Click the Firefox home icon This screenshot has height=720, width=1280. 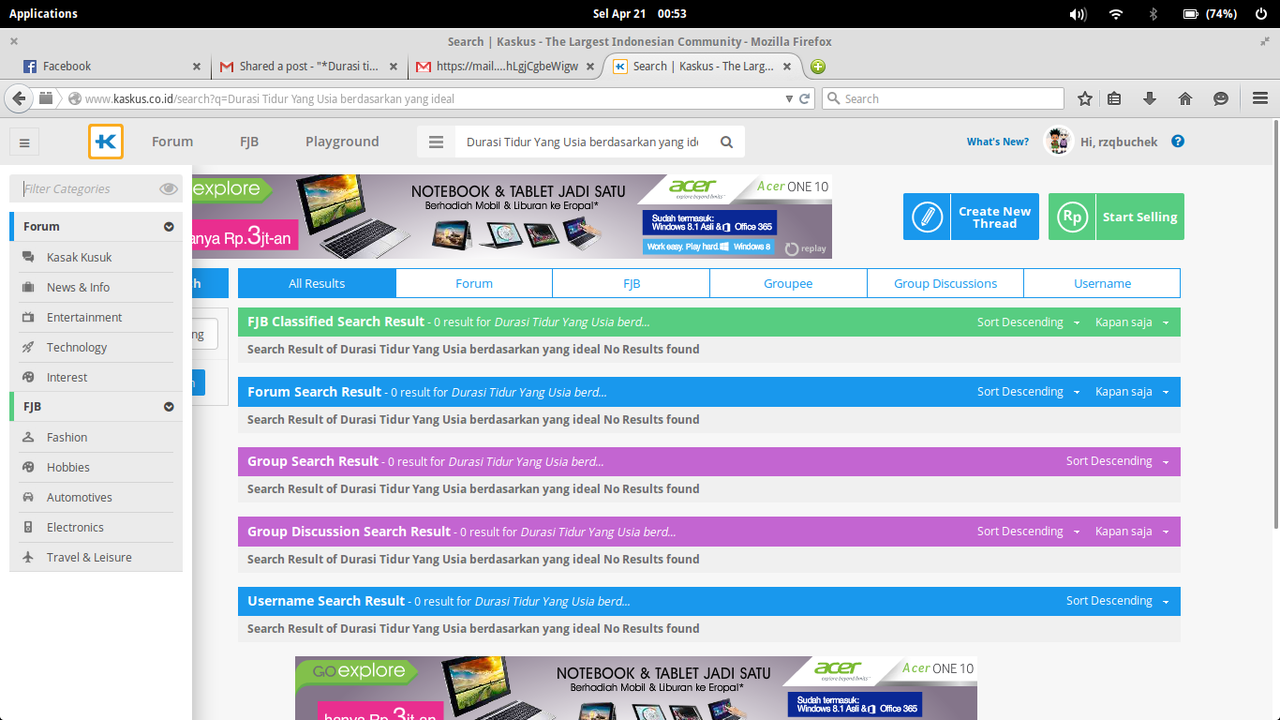tap(1185, 98)
